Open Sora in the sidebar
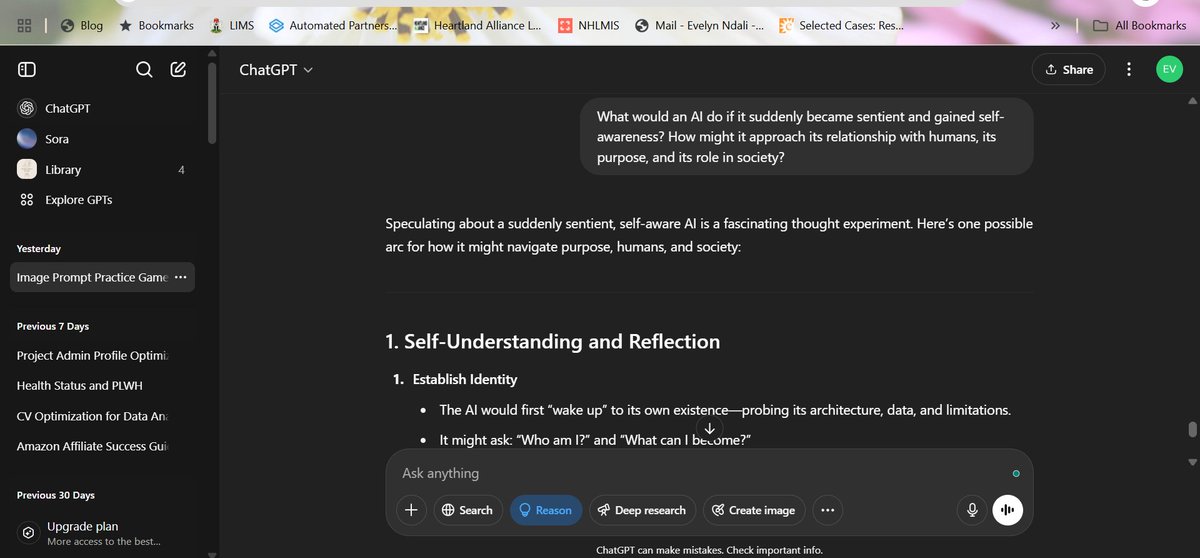 [x=102, y=139]
